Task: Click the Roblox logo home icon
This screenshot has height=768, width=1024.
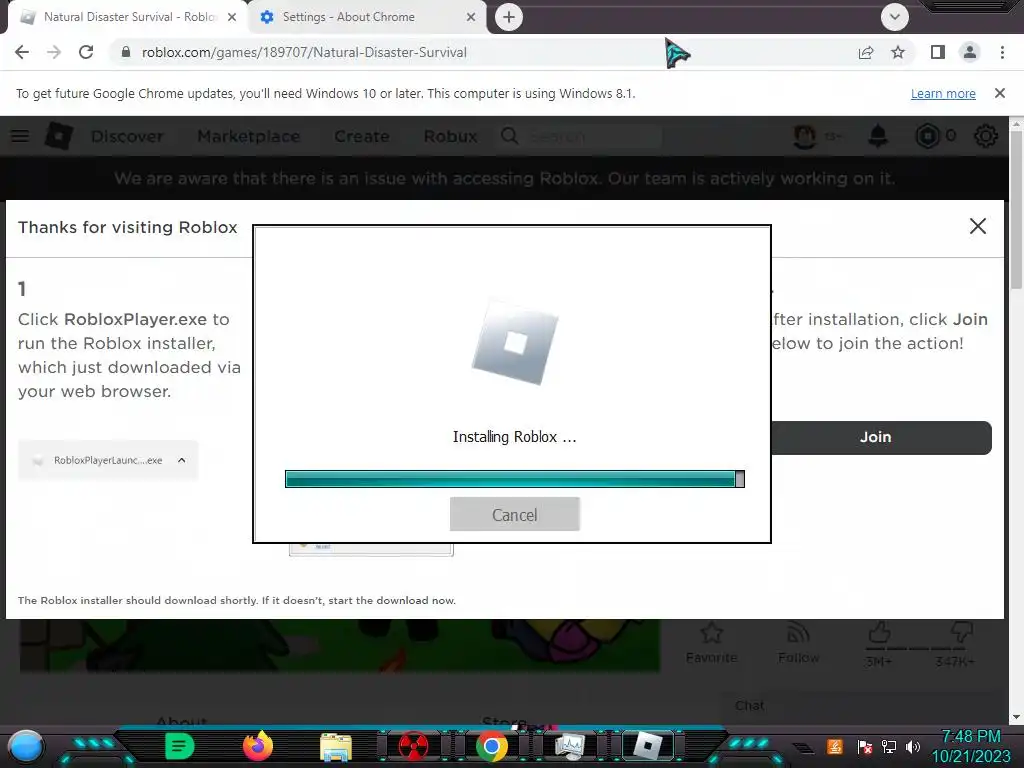Action: click(59, 136)
